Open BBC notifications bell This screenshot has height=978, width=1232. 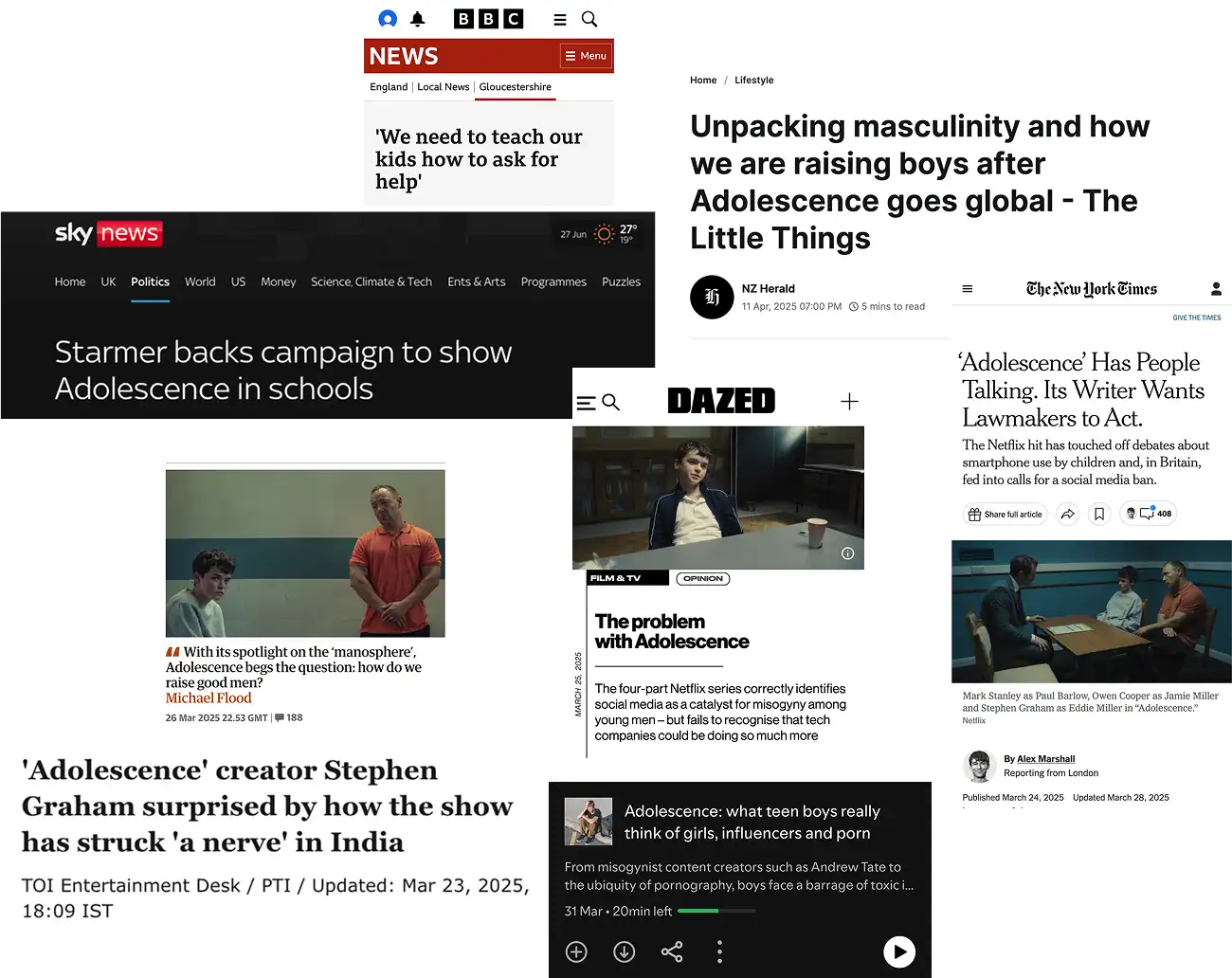coord(418,19)
